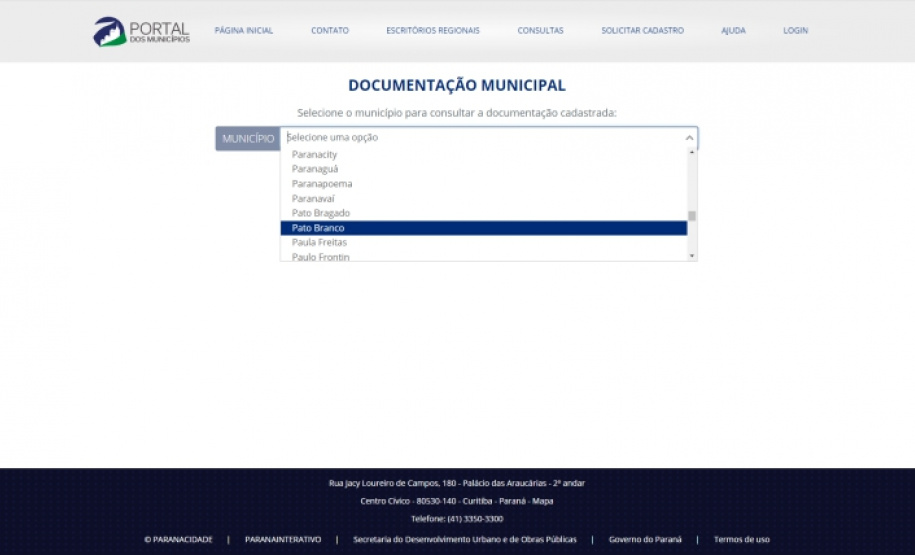Screen dimensions: 915x555
Task: Collapse the município dropdown with the chevron
Action: pos(689,138)
